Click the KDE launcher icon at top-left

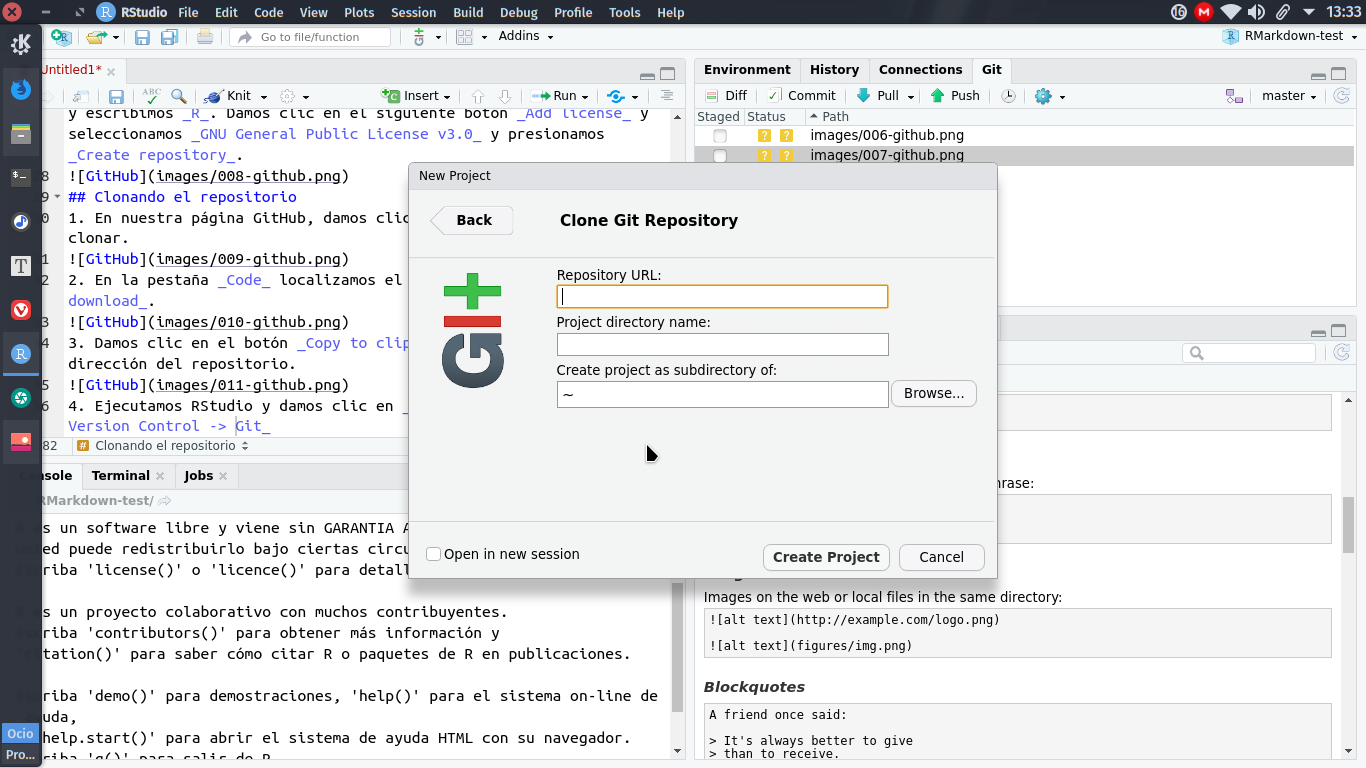[21, 44]
